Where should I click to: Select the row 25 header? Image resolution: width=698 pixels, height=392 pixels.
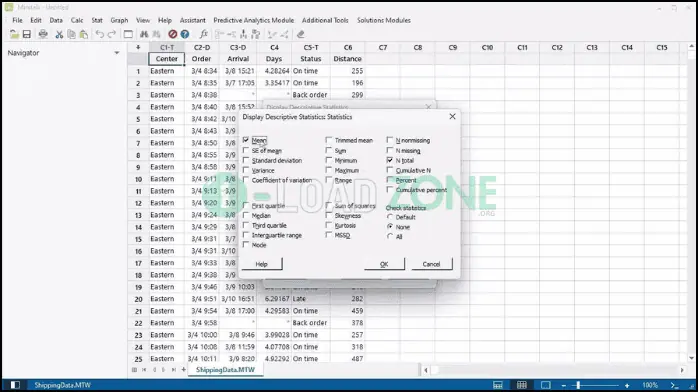tap(138, 359)
